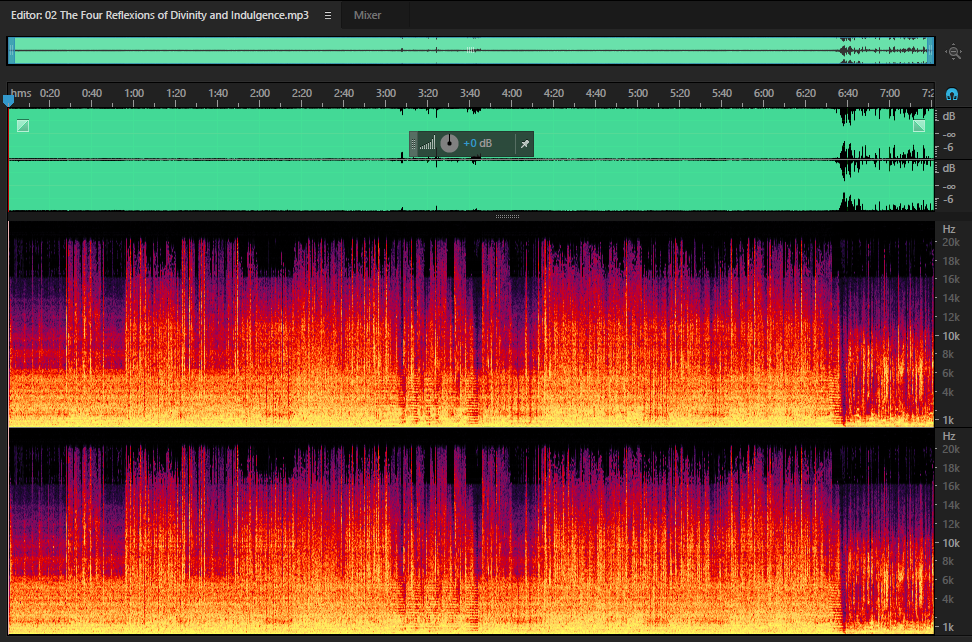Click 20k on the upper spectrogram frequency scale
Image resolution: width=972 pixels, height=642 pixels.
pos(951,242)
